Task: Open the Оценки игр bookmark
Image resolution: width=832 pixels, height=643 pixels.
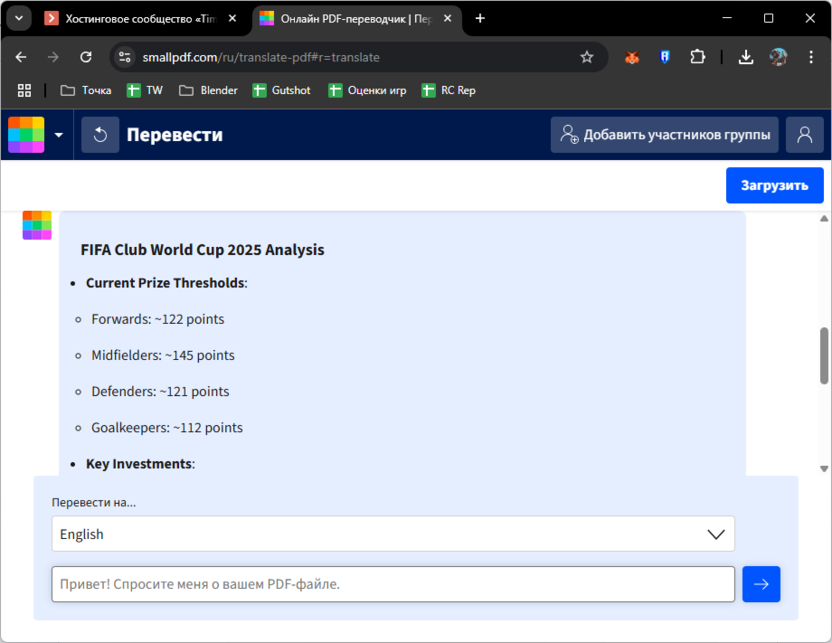Action: pos(368,91)
